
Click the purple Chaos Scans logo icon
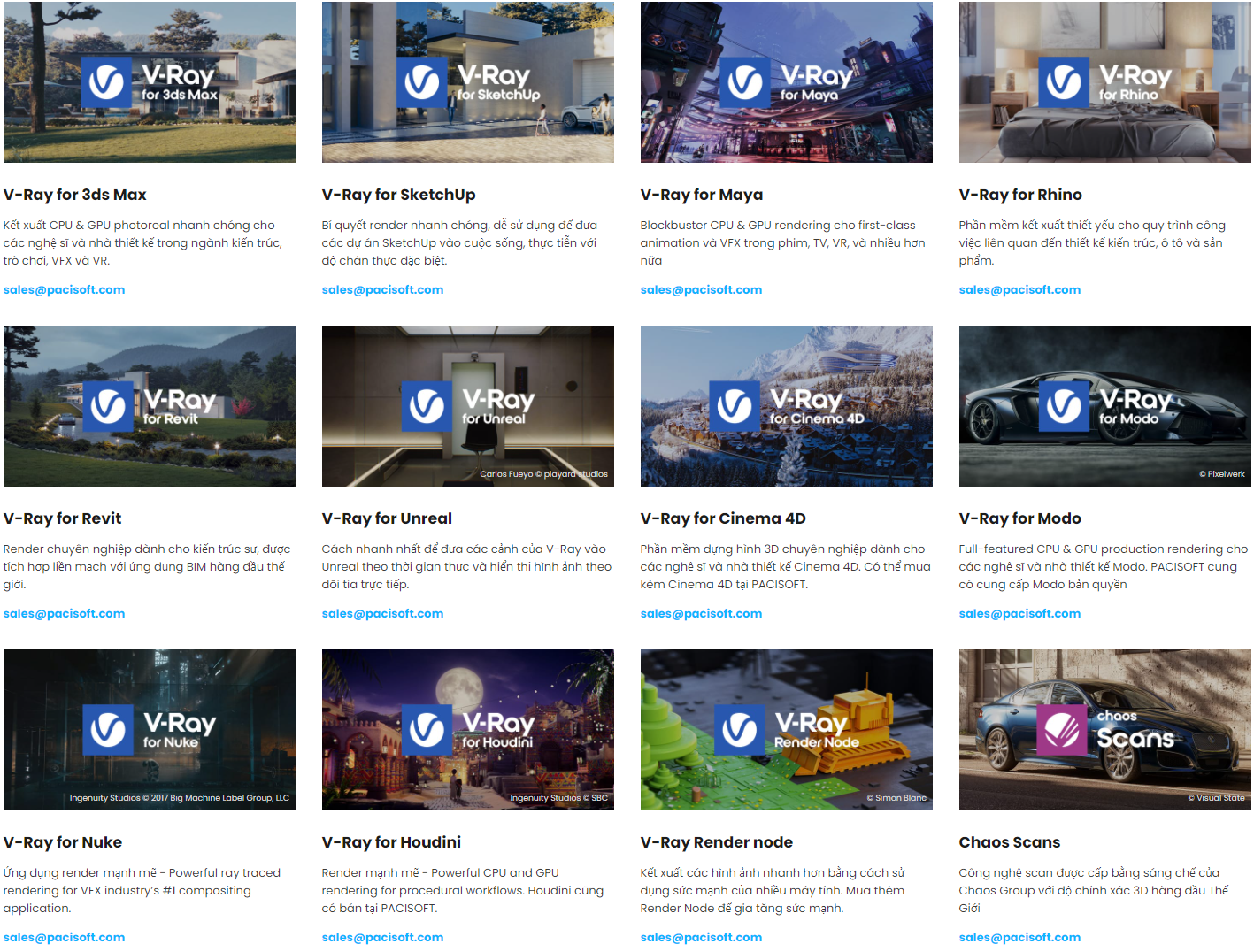tap(1061, 730)
